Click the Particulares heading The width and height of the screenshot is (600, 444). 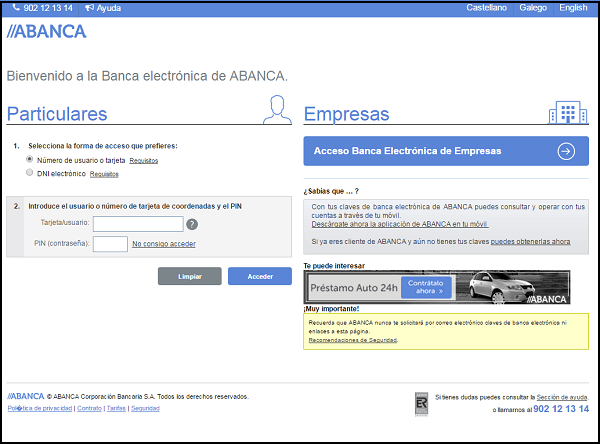(x=57, y=114)
